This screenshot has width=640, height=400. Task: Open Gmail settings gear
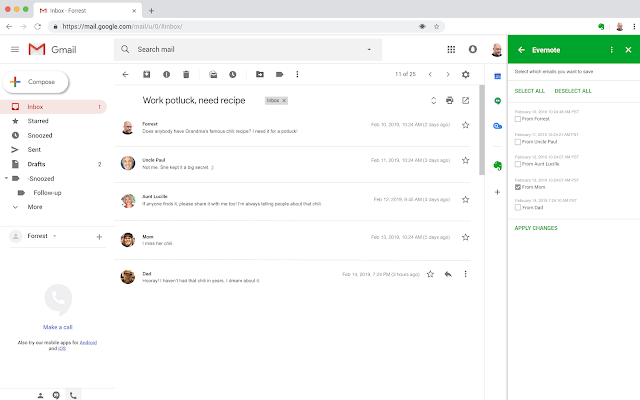pyautogui.click(x=466, y=74)
